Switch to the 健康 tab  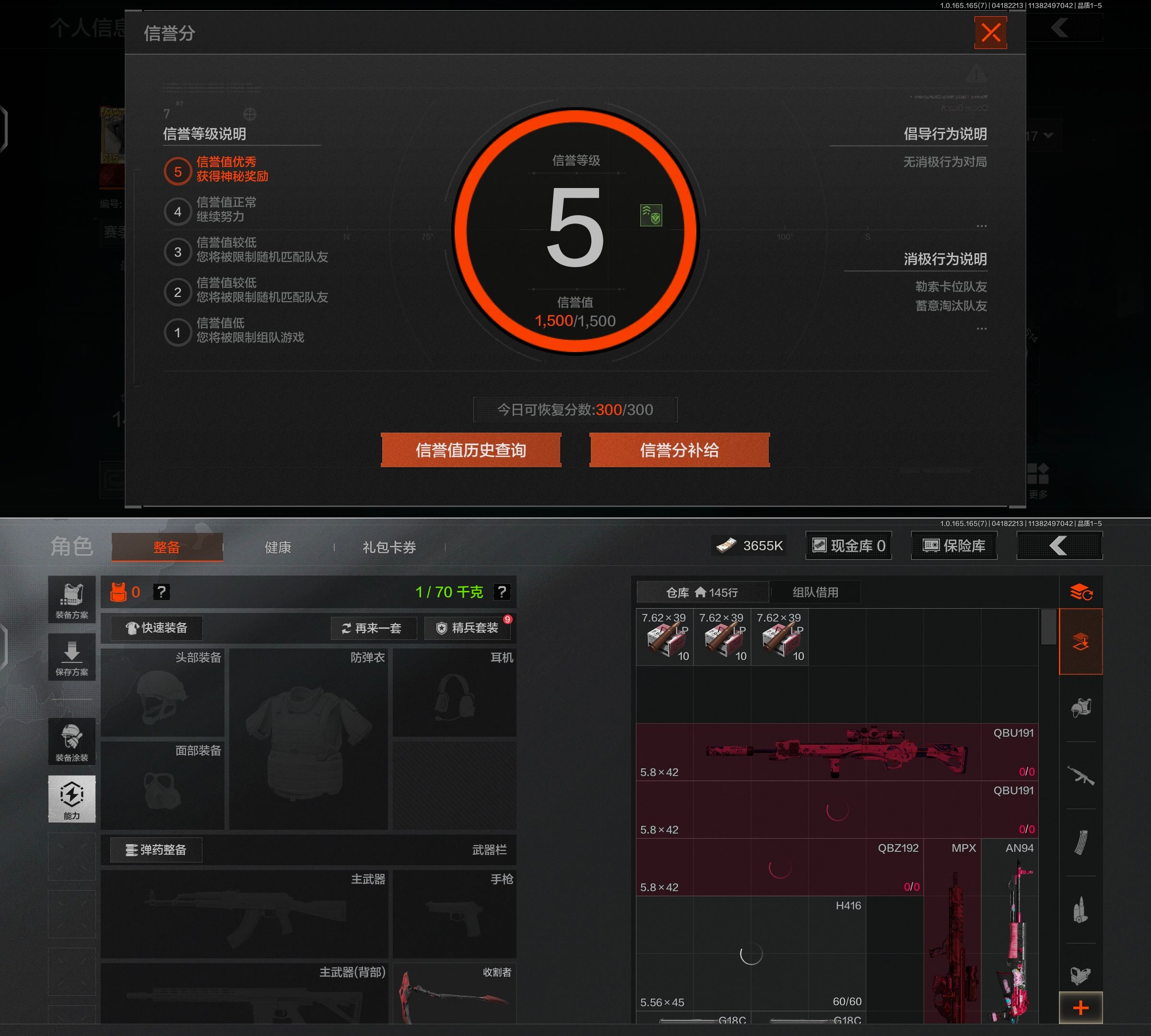point(278,548)
